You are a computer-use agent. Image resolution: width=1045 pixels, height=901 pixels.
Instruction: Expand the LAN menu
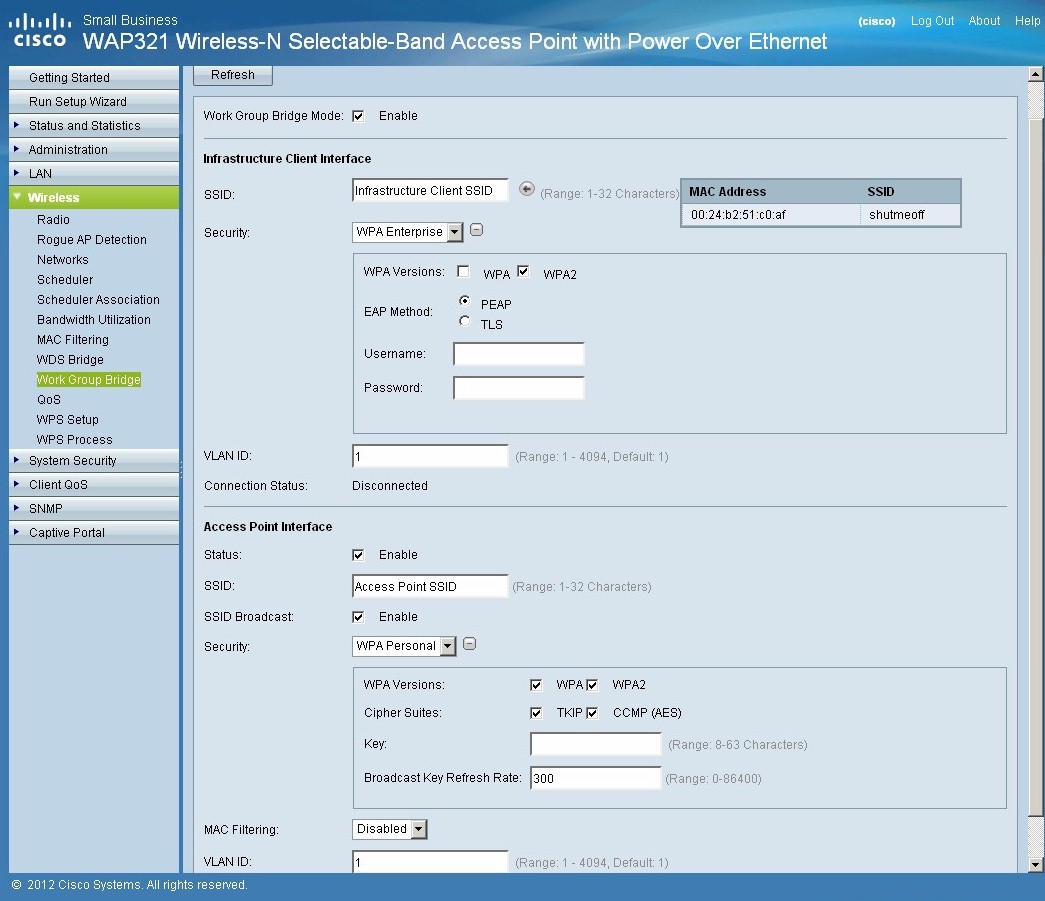(x=94, y=173)
